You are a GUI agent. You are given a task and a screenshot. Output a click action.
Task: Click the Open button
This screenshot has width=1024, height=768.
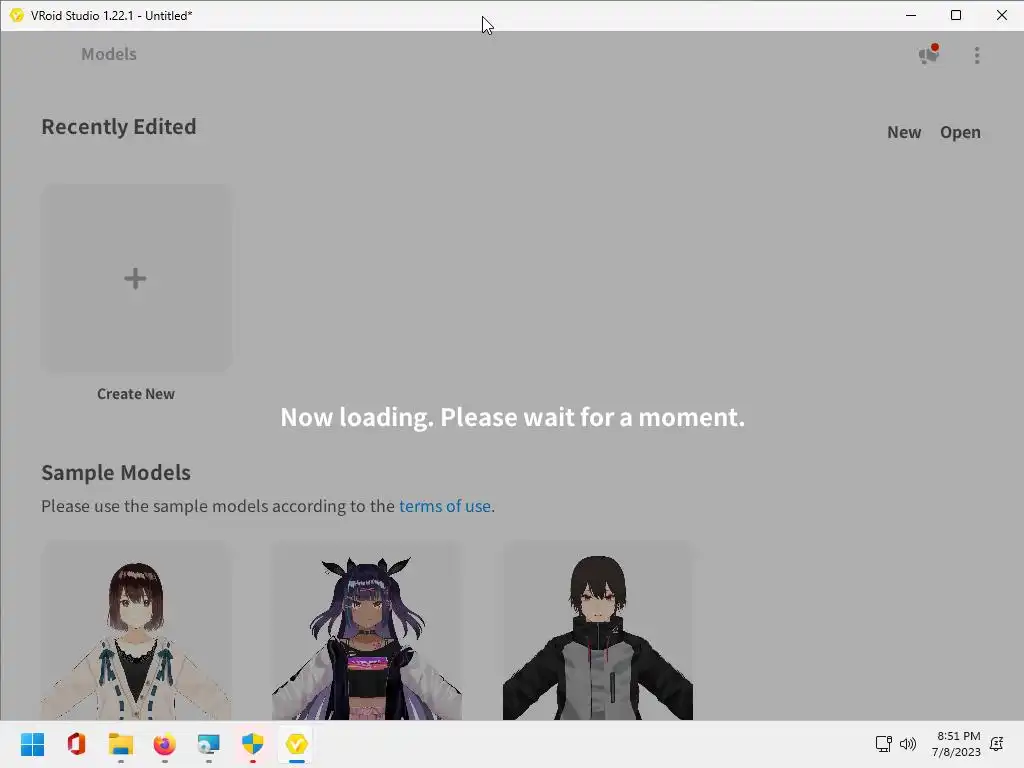960,132
